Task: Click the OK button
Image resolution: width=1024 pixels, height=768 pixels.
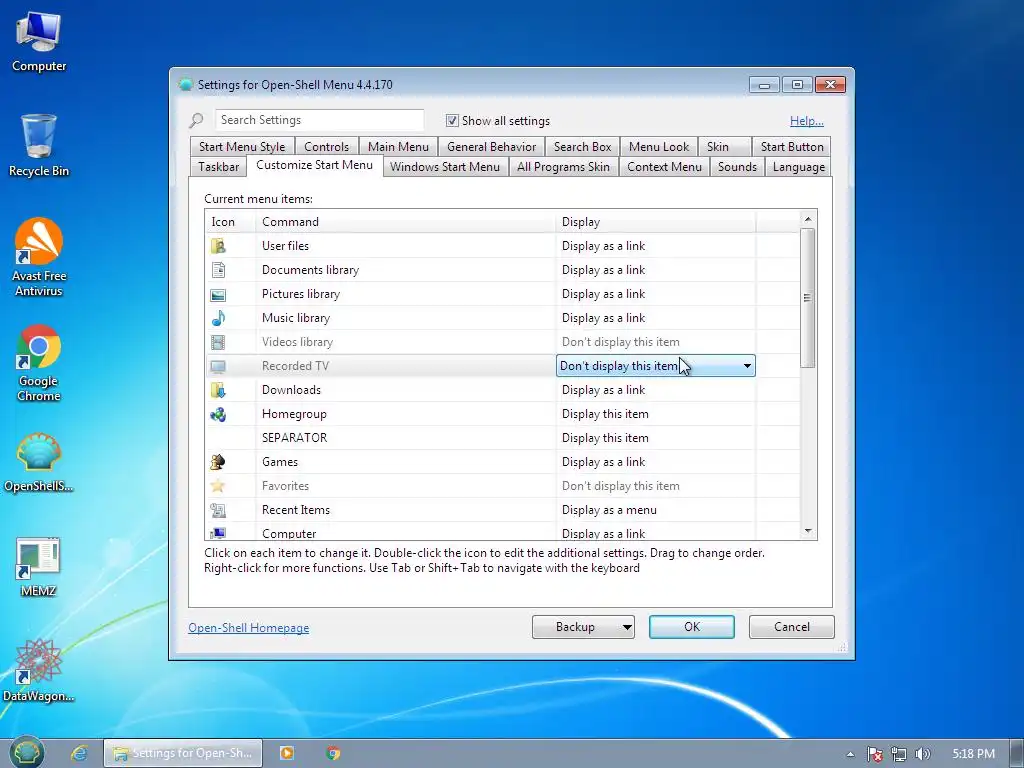Action: click(x=692, y=627)
